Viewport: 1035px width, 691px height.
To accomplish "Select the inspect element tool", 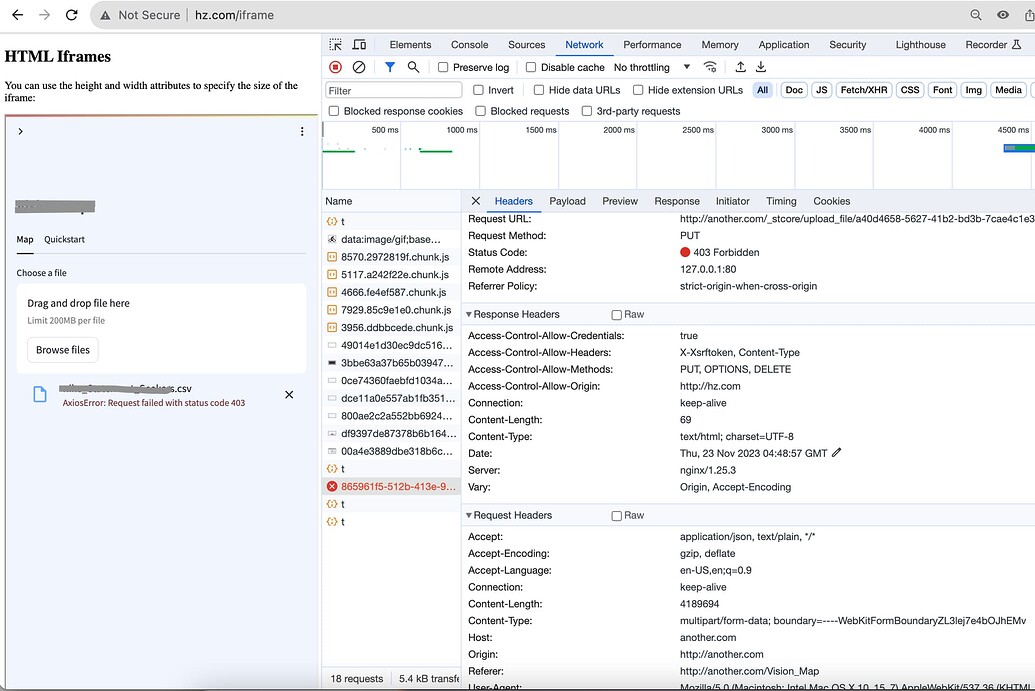I will pyautogui.click(x=336, y=44).
